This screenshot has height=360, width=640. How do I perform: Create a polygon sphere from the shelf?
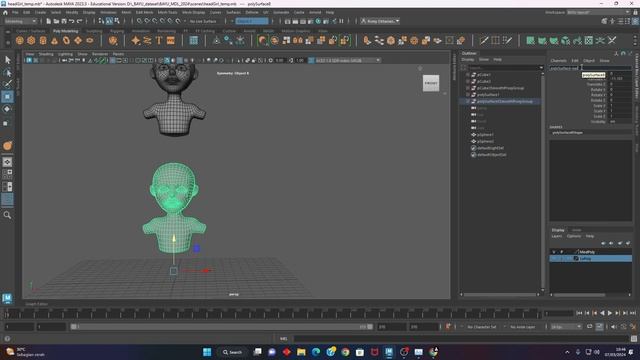pyautogui.click(x=19, y=40)
